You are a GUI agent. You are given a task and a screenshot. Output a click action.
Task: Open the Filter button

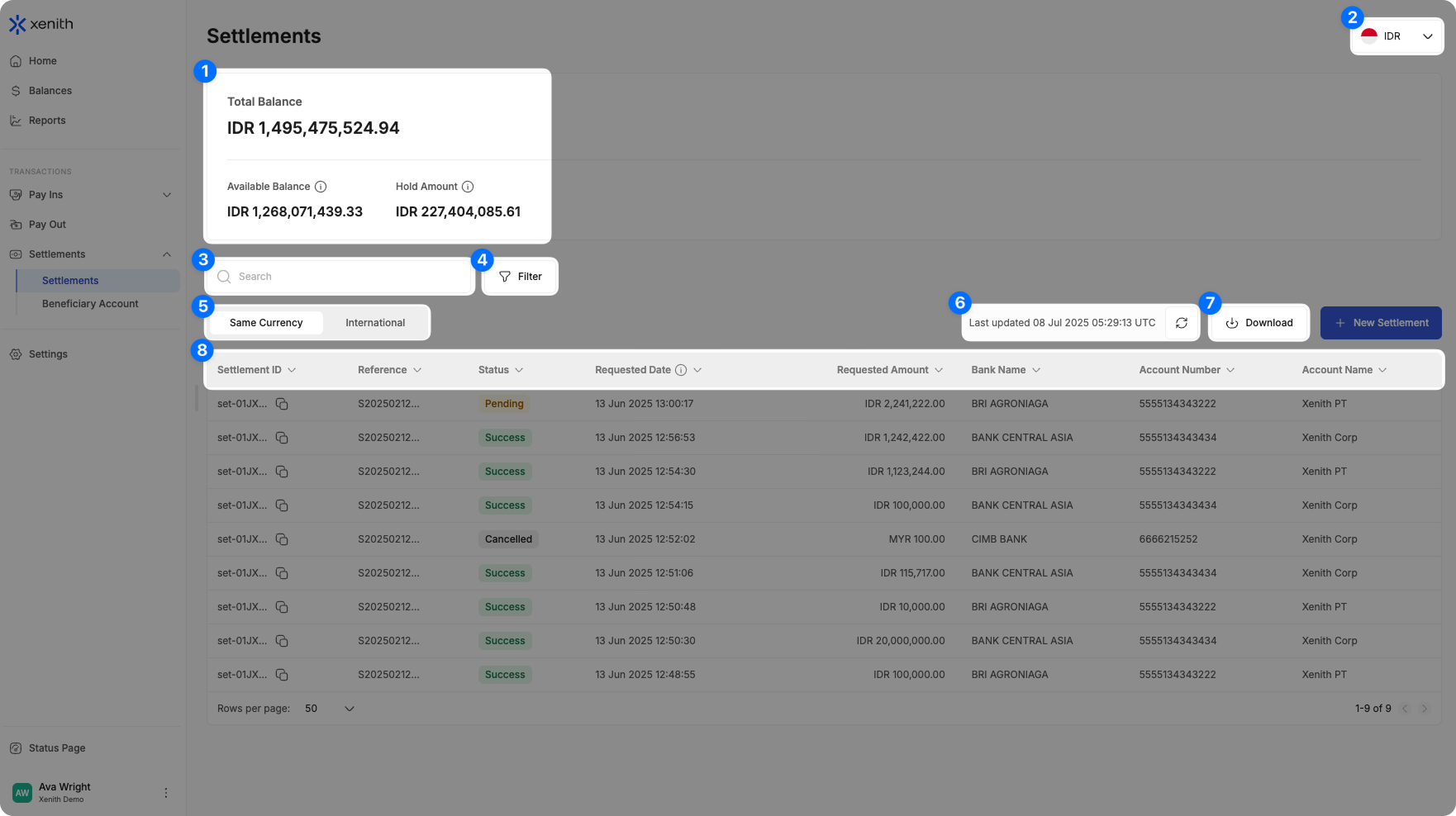pyautogui.click(x=521, y=277)
